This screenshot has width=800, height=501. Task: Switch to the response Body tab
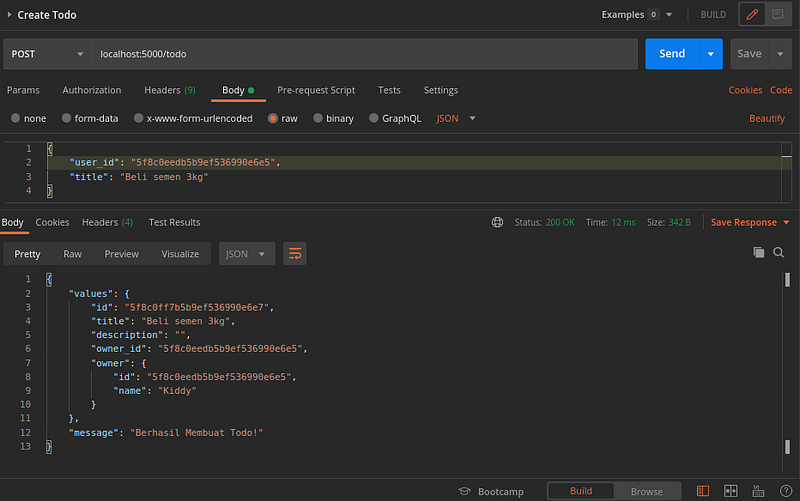(x=13, y=222)
